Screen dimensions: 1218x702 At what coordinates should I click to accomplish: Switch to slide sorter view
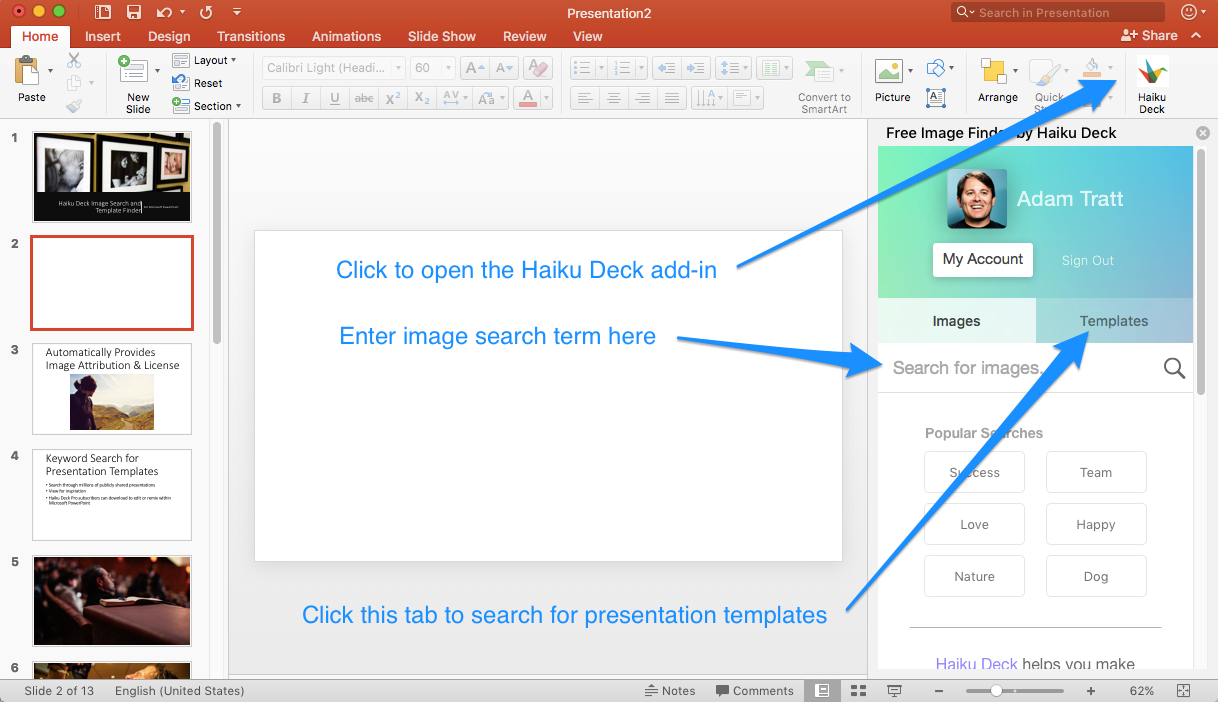[858, 691]
